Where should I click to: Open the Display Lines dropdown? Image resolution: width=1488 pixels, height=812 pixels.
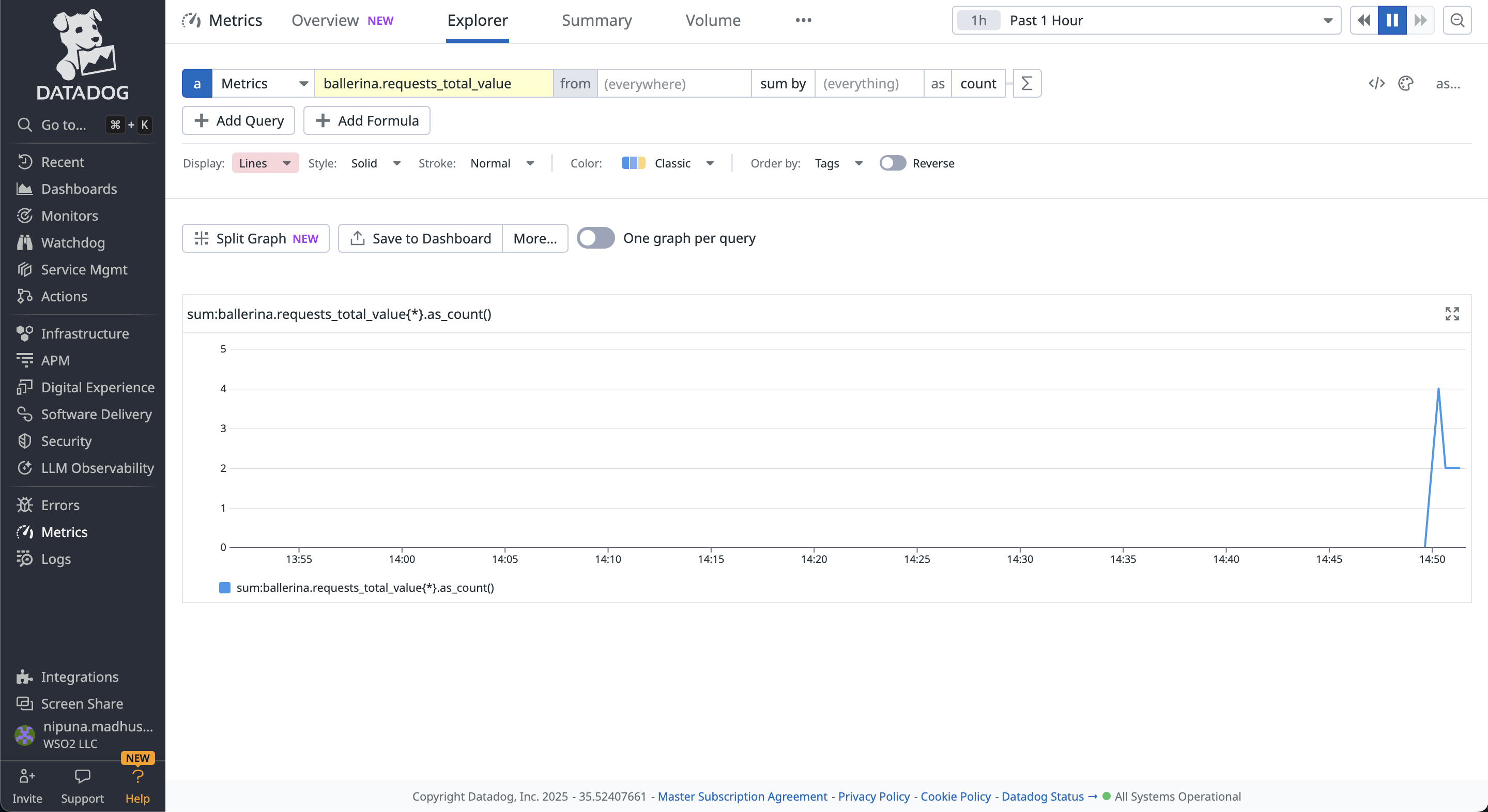[265, 163]
